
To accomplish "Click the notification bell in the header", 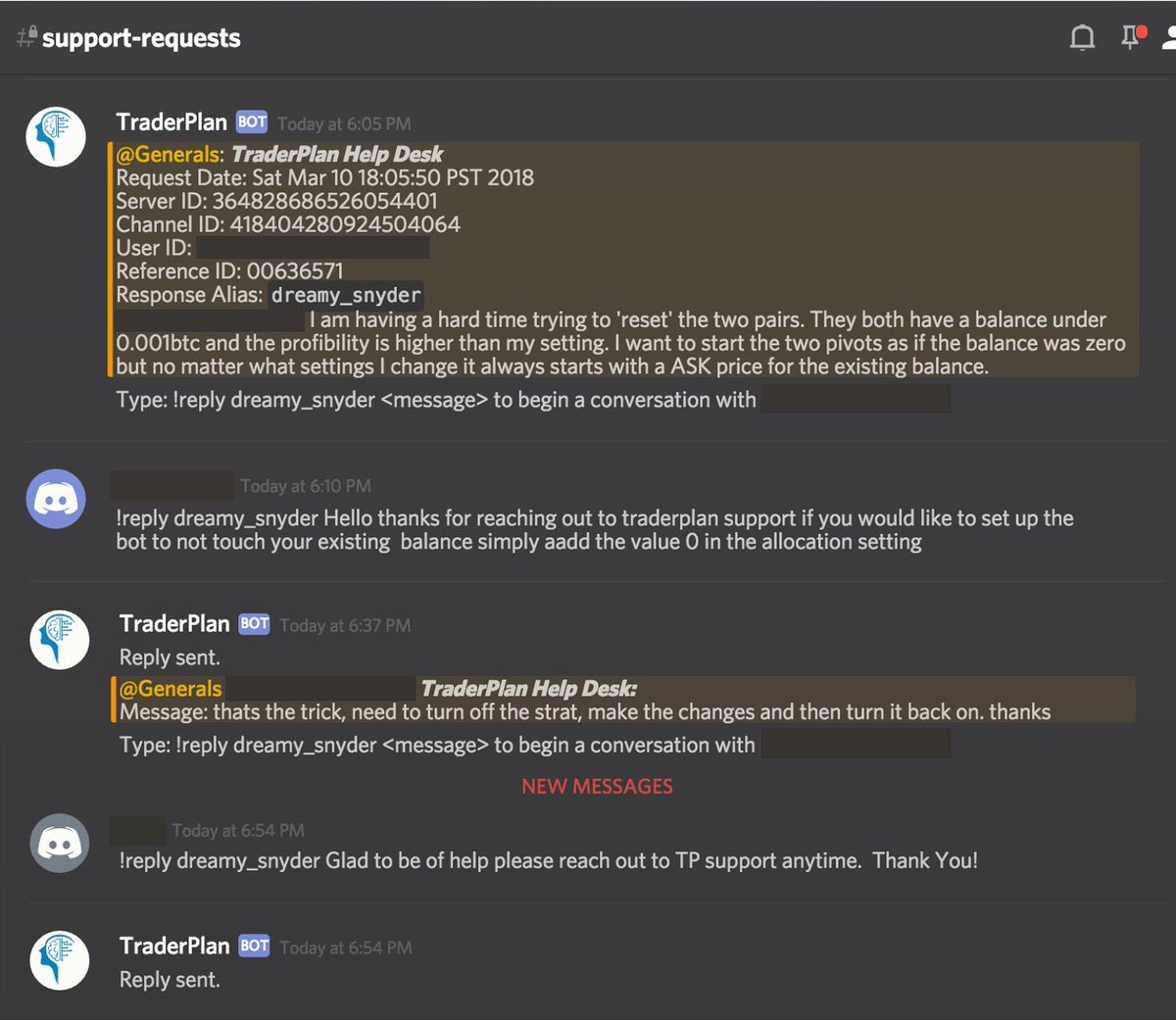I will (1082, 37).
